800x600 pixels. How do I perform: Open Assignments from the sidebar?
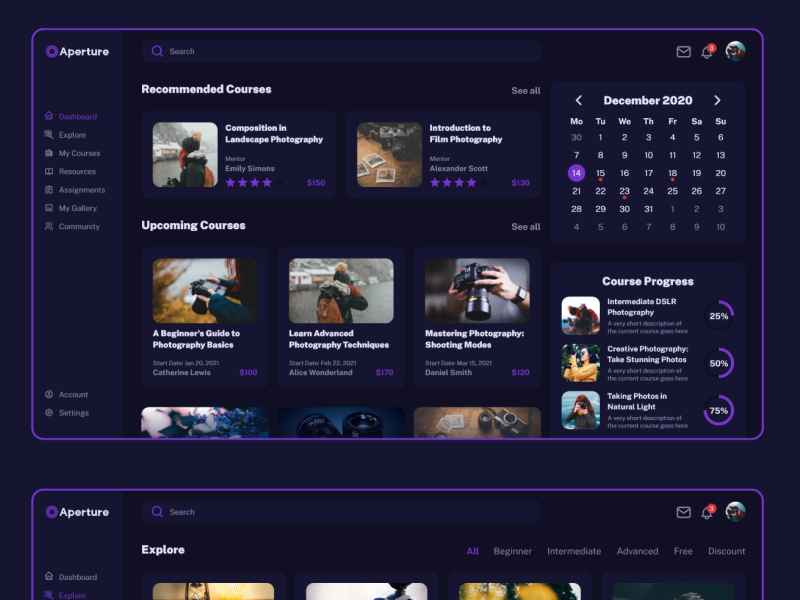[x=78, y=190]
